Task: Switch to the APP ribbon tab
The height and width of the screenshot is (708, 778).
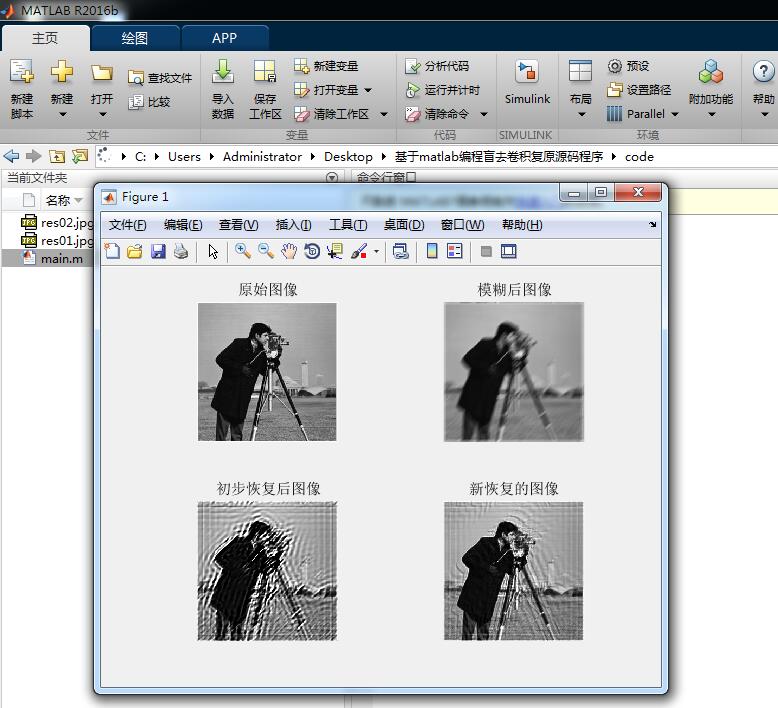Action: pyautogui.click(x=225, y=38)
